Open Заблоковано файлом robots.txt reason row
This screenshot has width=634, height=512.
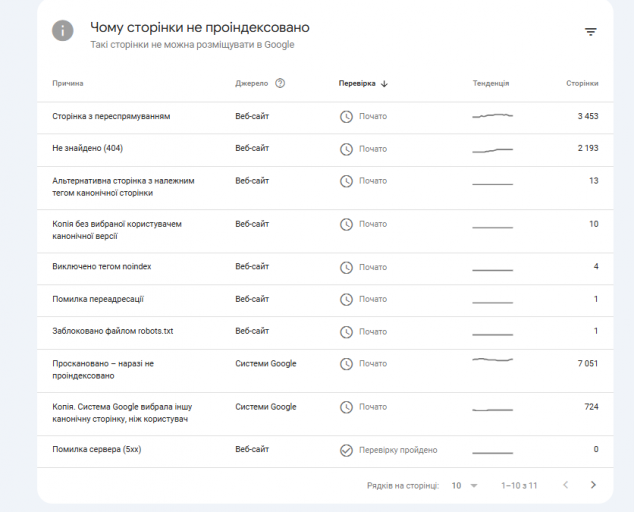(325, 333)
